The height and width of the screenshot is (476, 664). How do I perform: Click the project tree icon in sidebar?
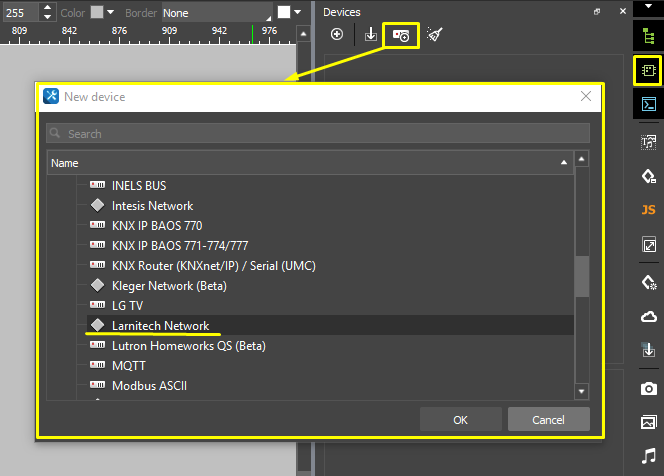[648, 36]
